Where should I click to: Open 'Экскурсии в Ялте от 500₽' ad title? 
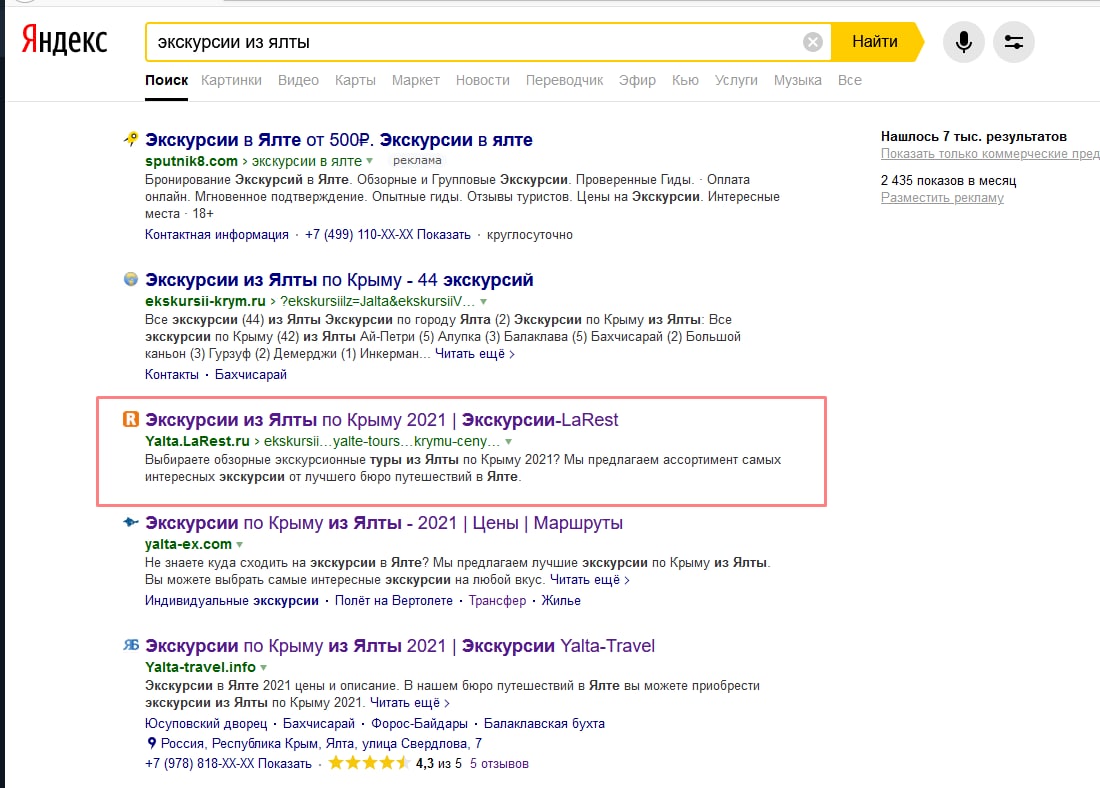(338, 140)
